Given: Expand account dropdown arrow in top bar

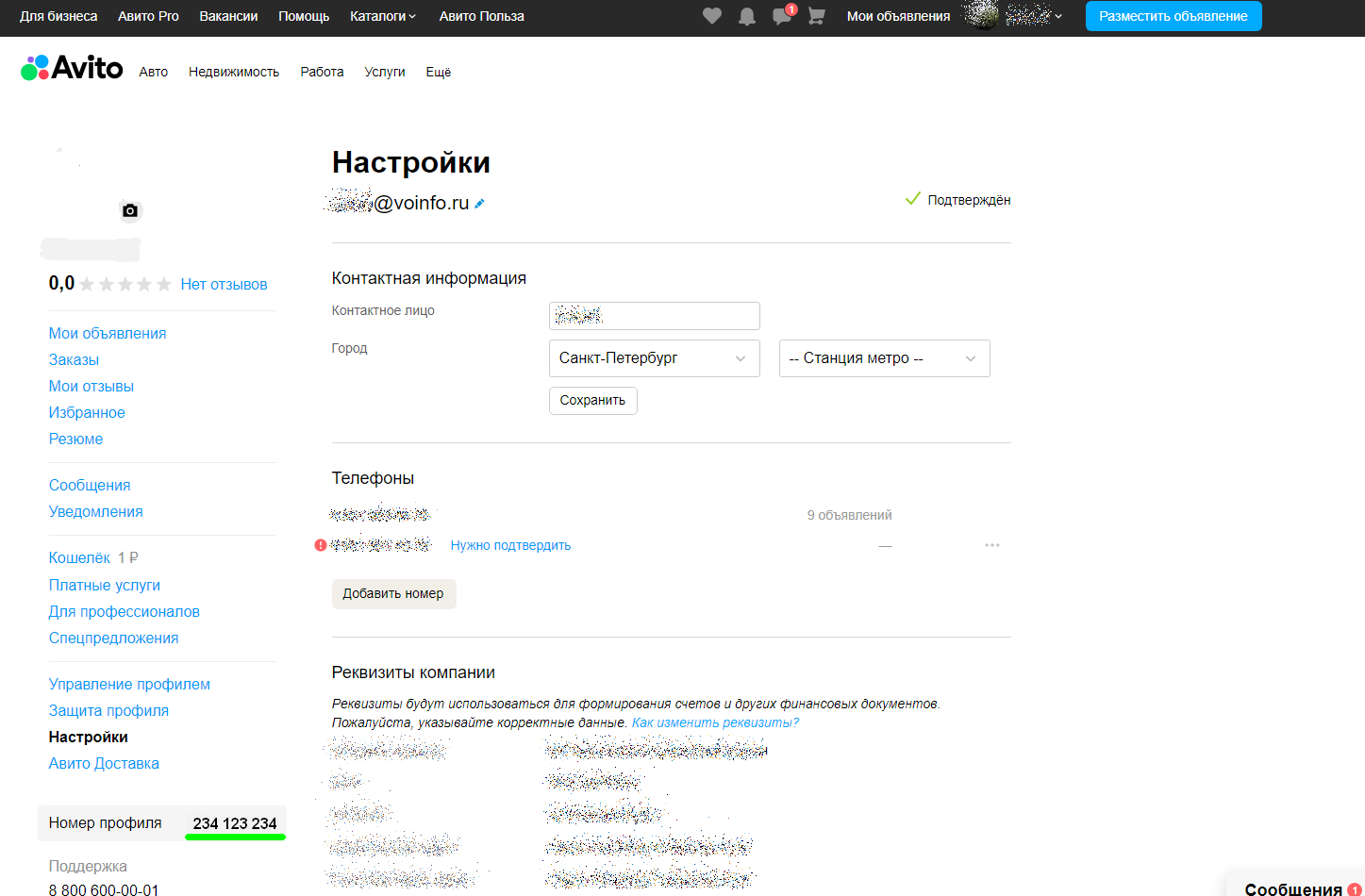Looking at the screenshot, I should pos(1058,16).
